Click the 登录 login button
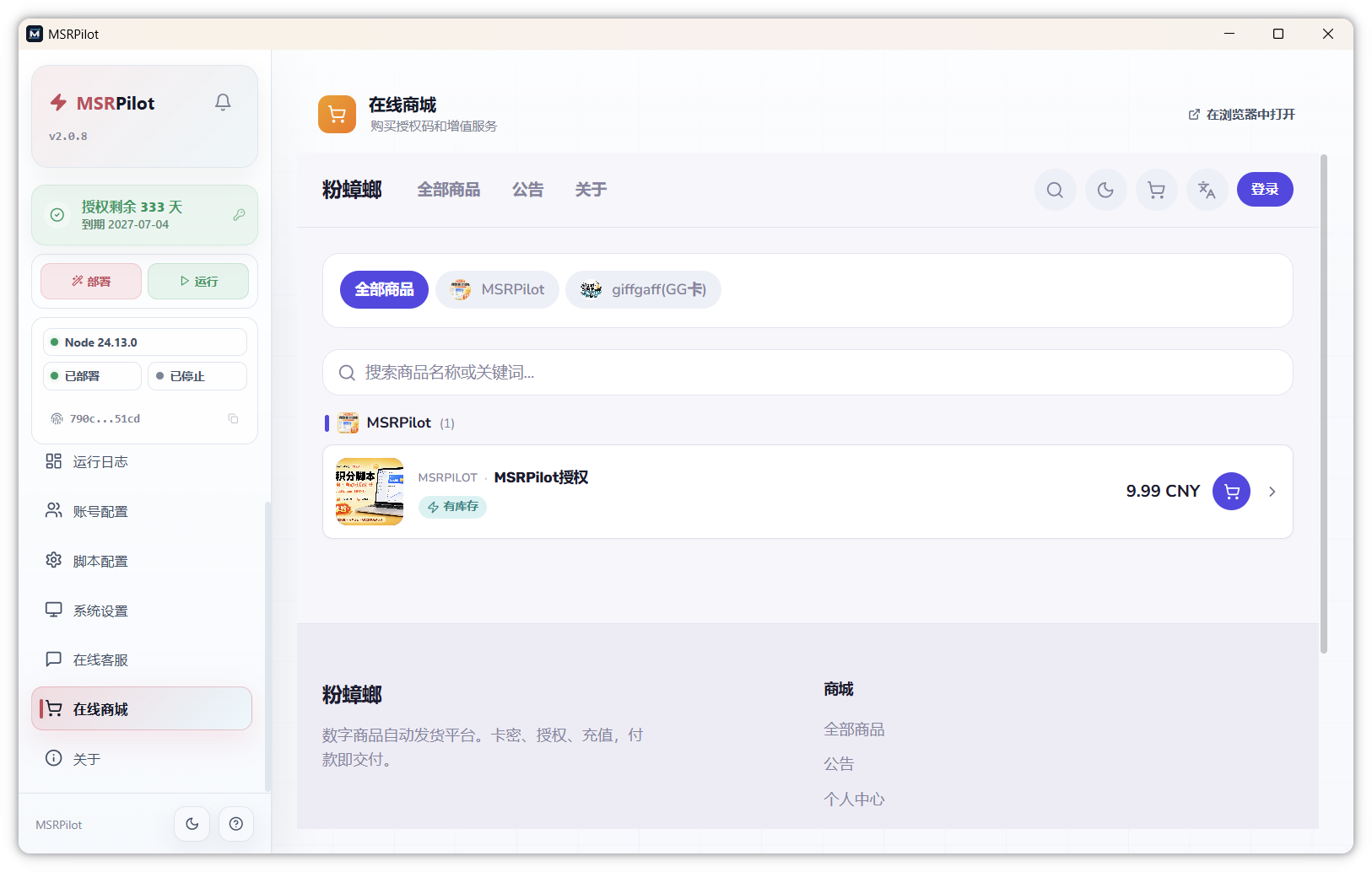 coord(1265,189)
